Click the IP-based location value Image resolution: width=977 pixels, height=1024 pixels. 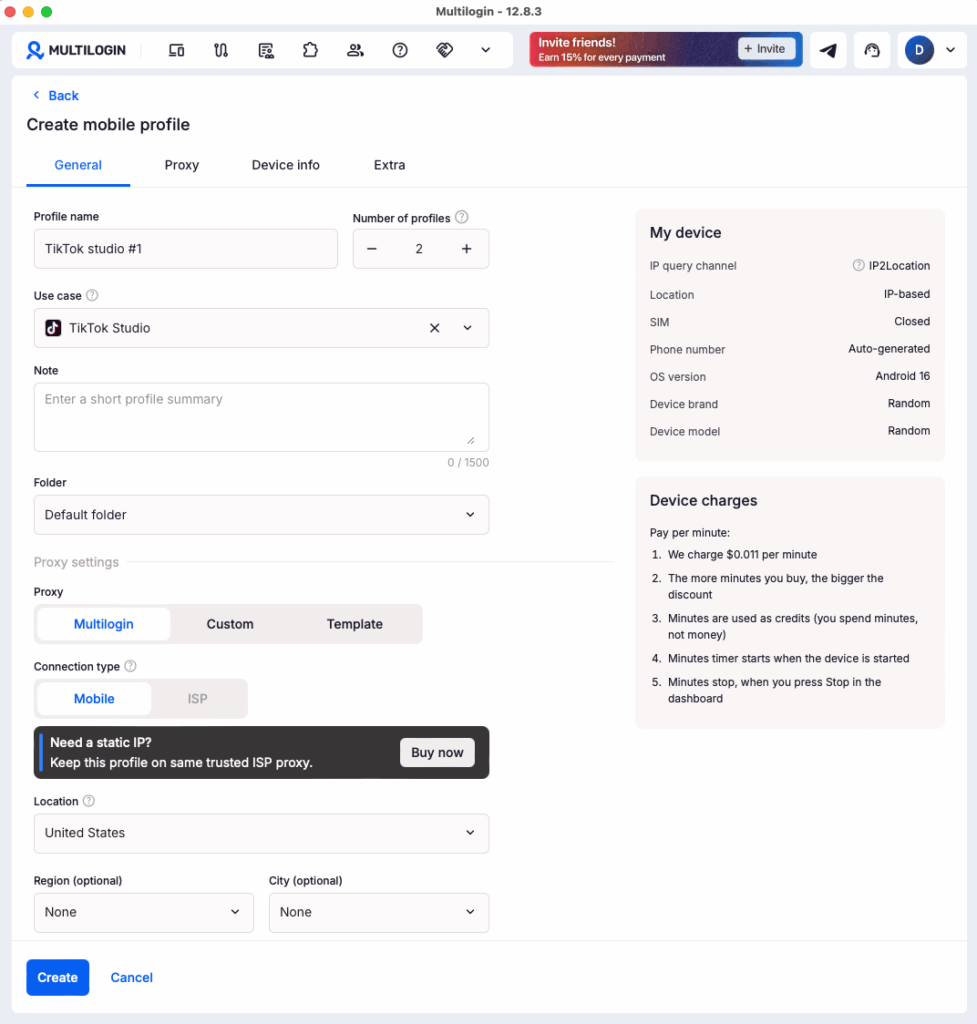906,294
